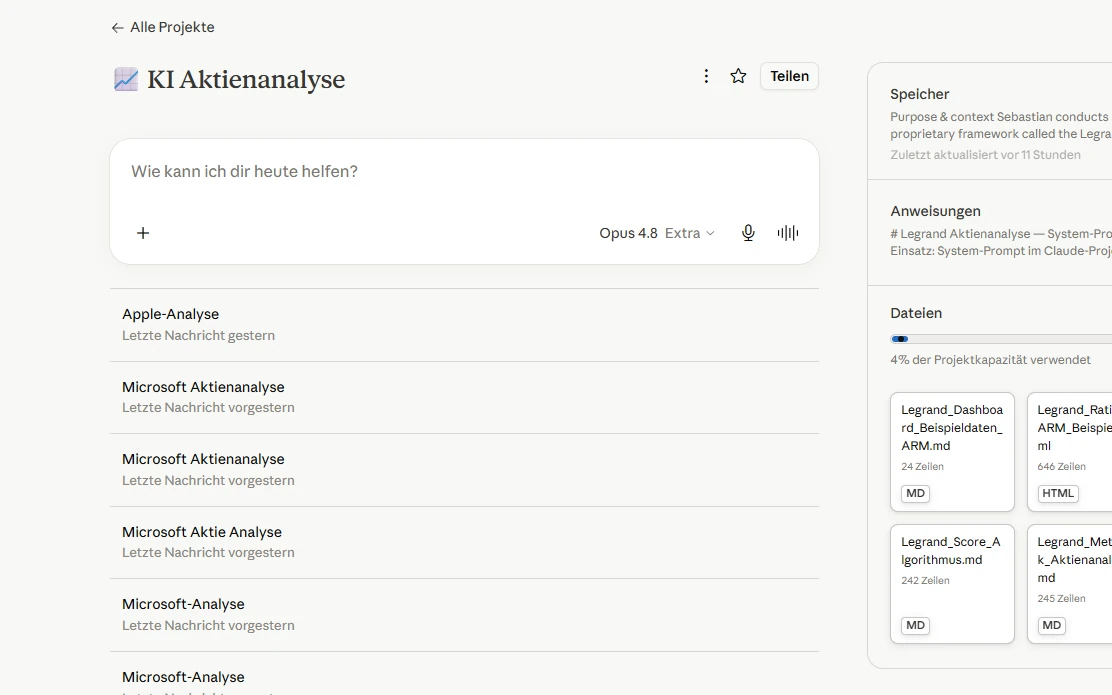Image resolution: width=1112 pixels, height=695 pixels.
Task: Open the 646 Zeilen HTML file card
Action: tap(1069, 452)
